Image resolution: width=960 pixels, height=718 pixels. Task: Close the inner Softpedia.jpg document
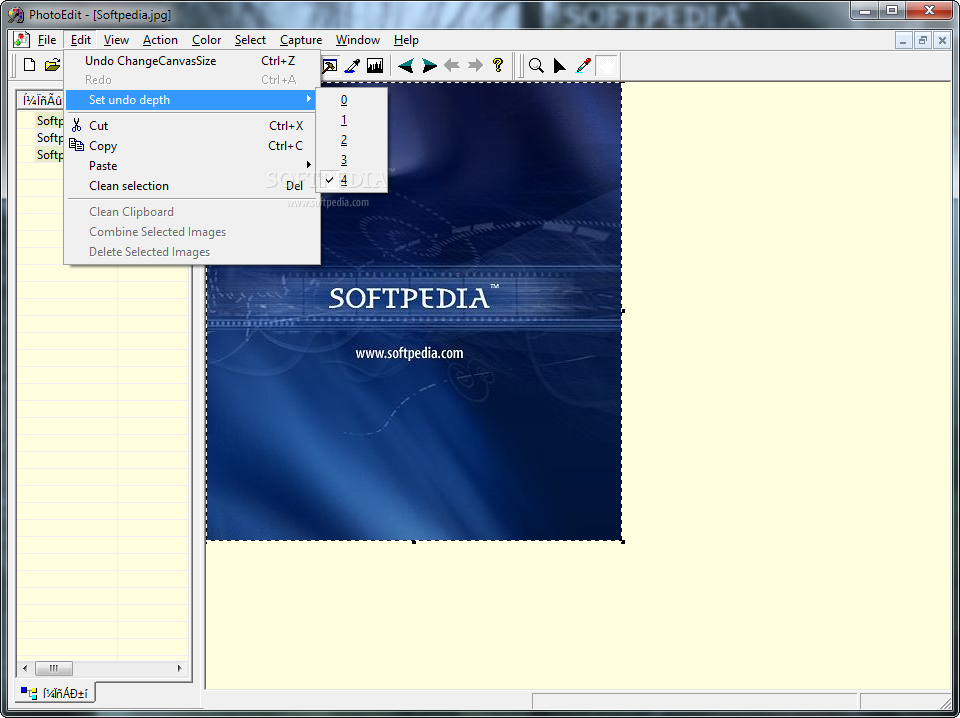[942, 40]
